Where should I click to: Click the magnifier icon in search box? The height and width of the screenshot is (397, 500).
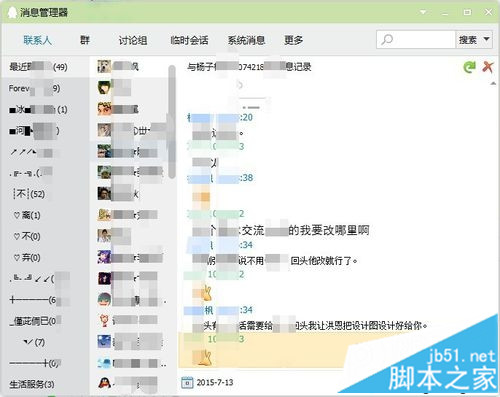click(387, 40)
